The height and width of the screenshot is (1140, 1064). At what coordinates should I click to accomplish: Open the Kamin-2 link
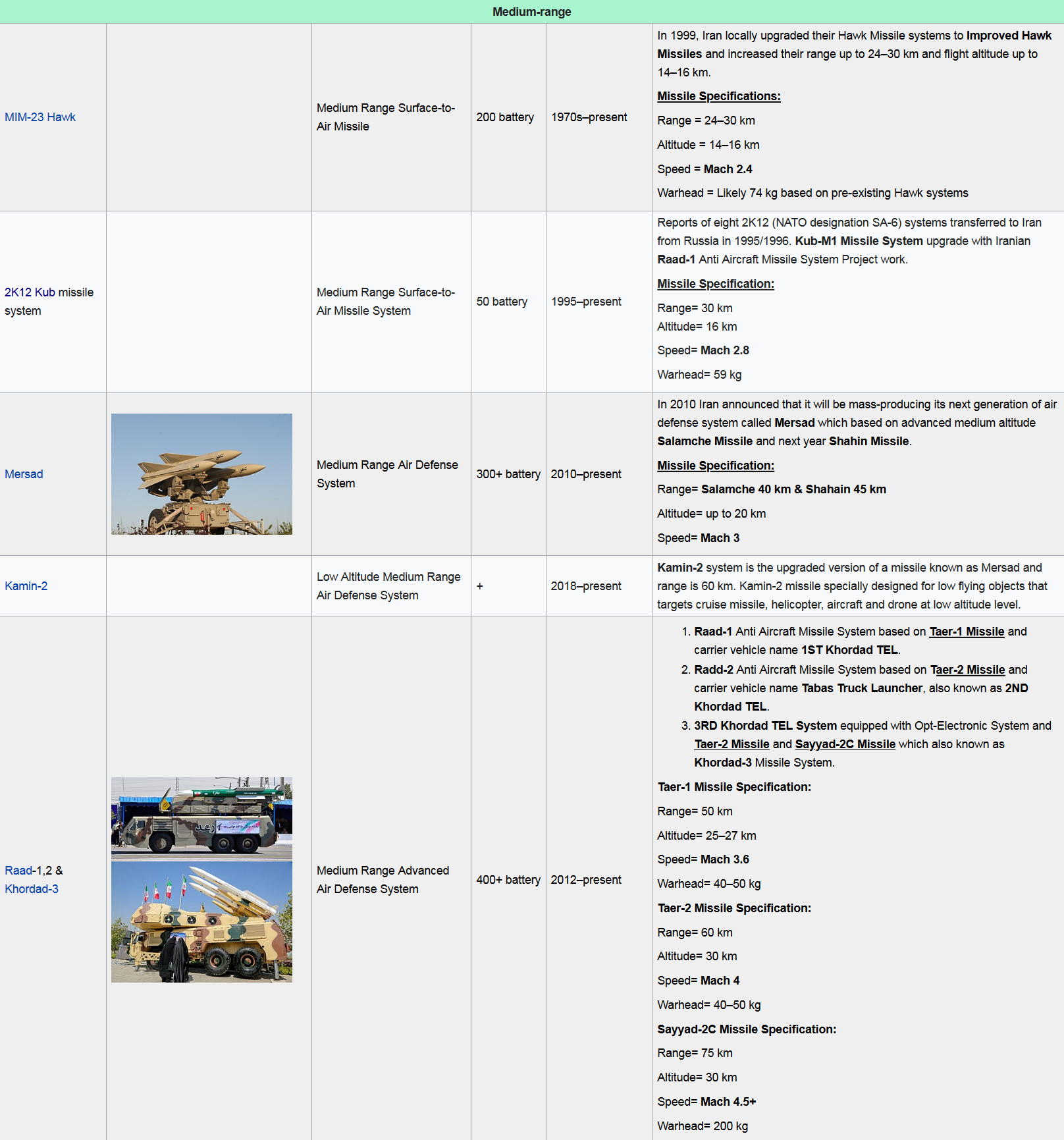coord(26,586)
